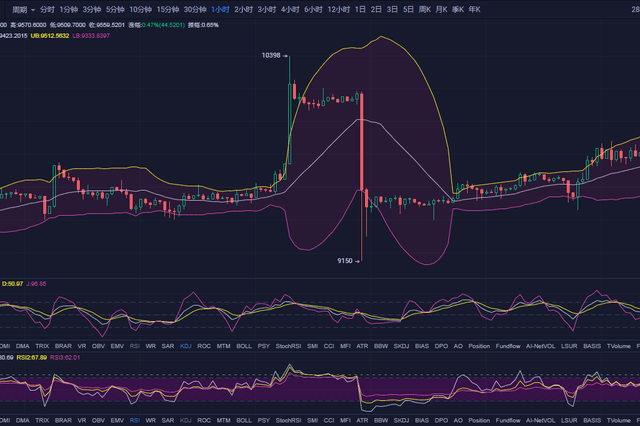Choose the 15分钟 interval
The width and height of the screenshot is (640, 426).
click(167, 9)
